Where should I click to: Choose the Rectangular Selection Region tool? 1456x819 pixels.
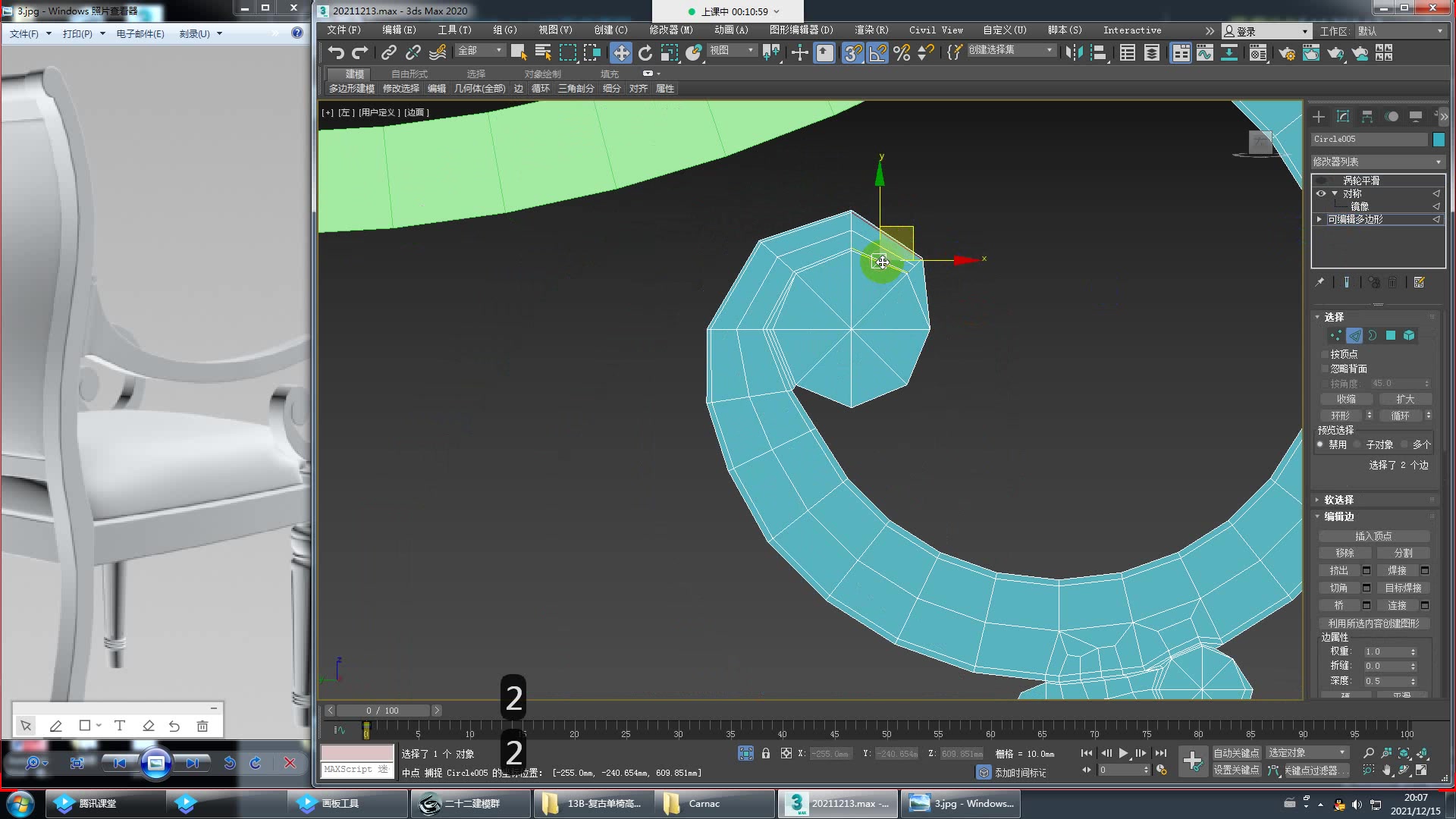click(x=567, y=52)
